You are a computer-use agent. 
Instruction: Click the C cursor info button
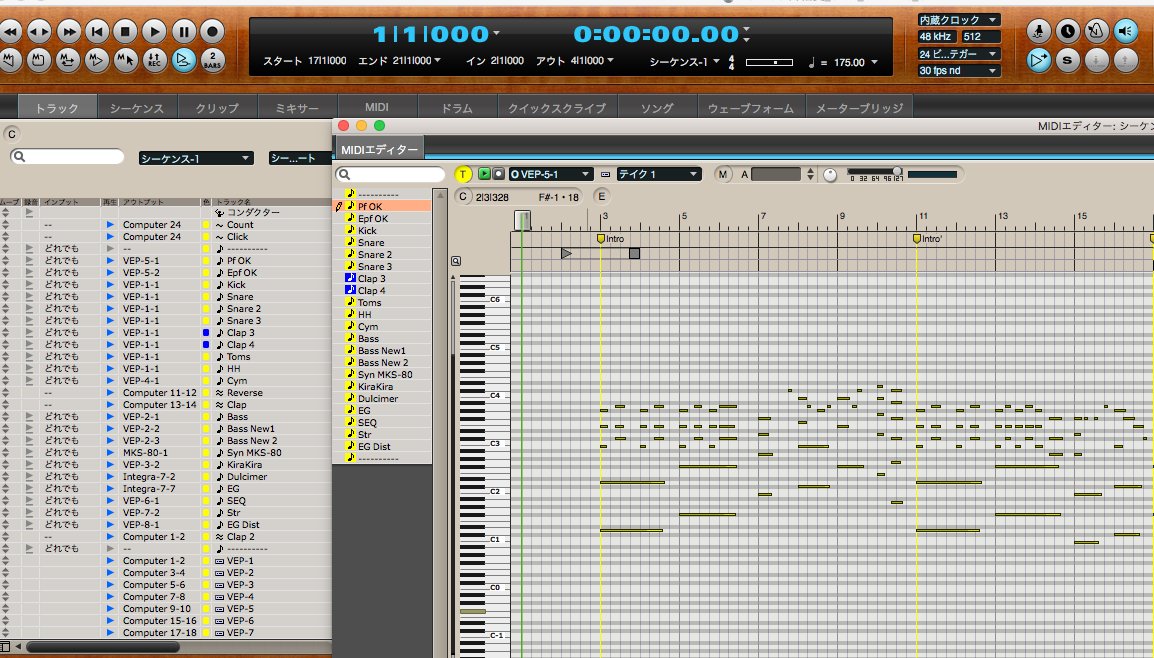[462, 197]
